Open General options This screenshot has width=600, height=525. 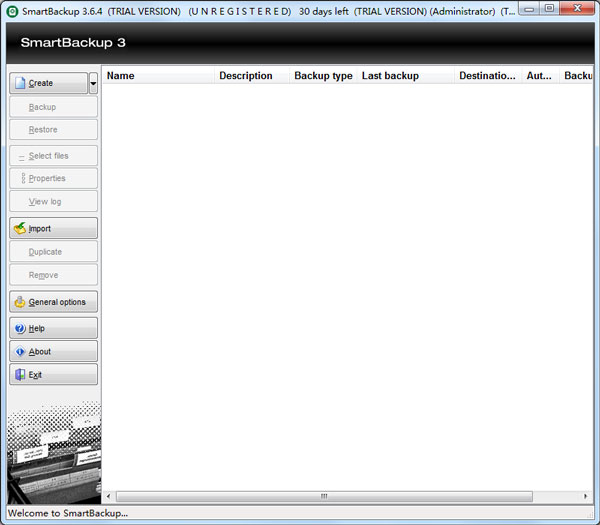(x=54, y=302)
